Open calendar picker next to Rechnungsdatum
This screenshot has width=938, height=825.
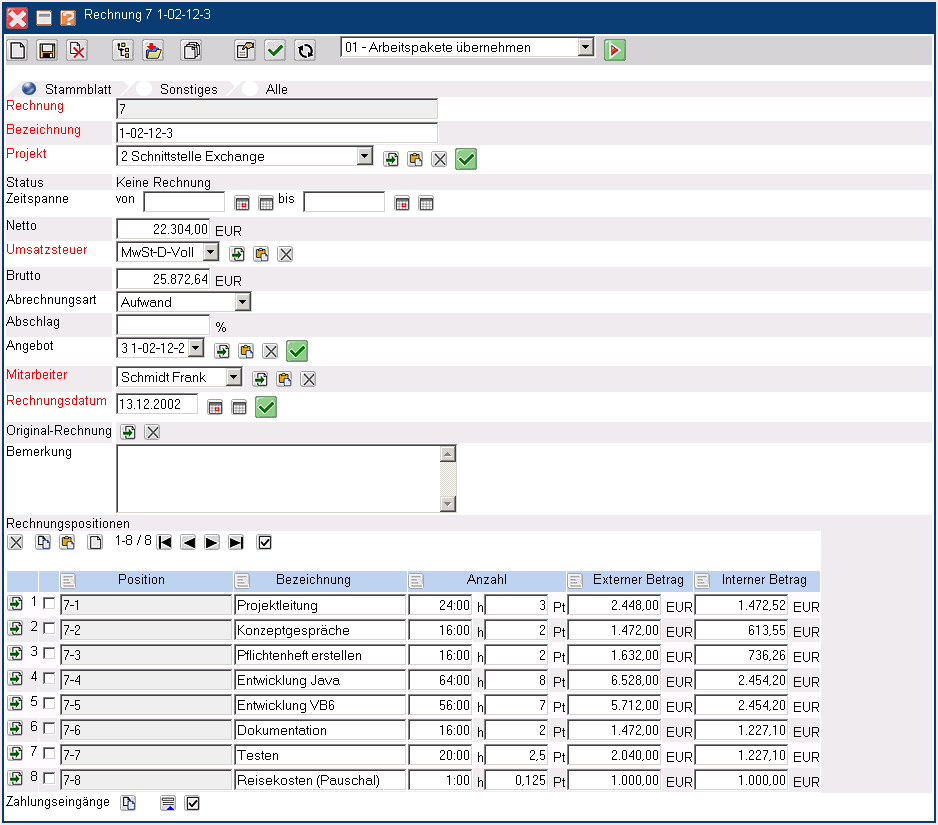point(215,407)
